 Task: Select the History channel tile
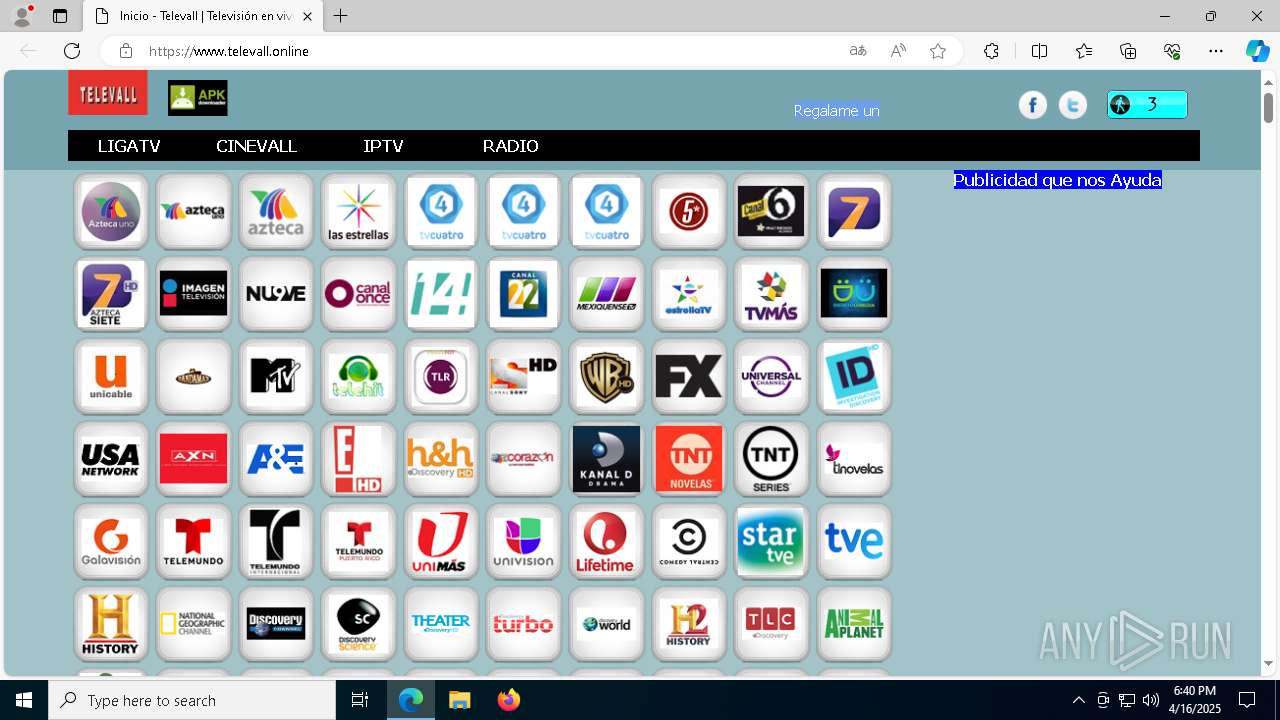(x=111, y=624)
